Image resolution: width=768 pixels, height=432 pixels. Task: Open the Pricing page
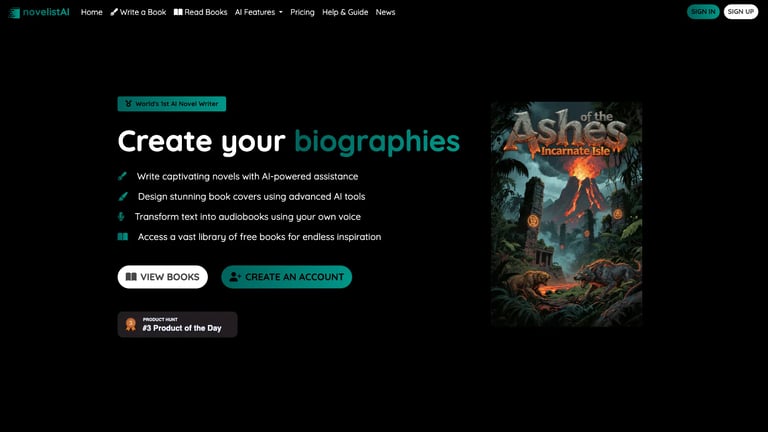(302, 12)
